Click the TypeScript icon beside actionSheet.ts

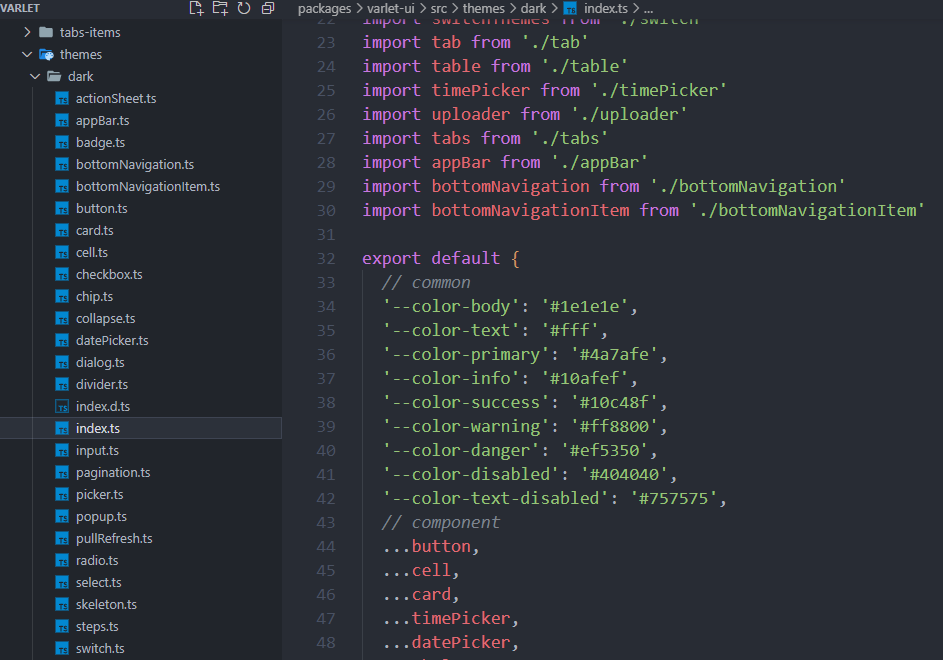[x=62, y=99]
